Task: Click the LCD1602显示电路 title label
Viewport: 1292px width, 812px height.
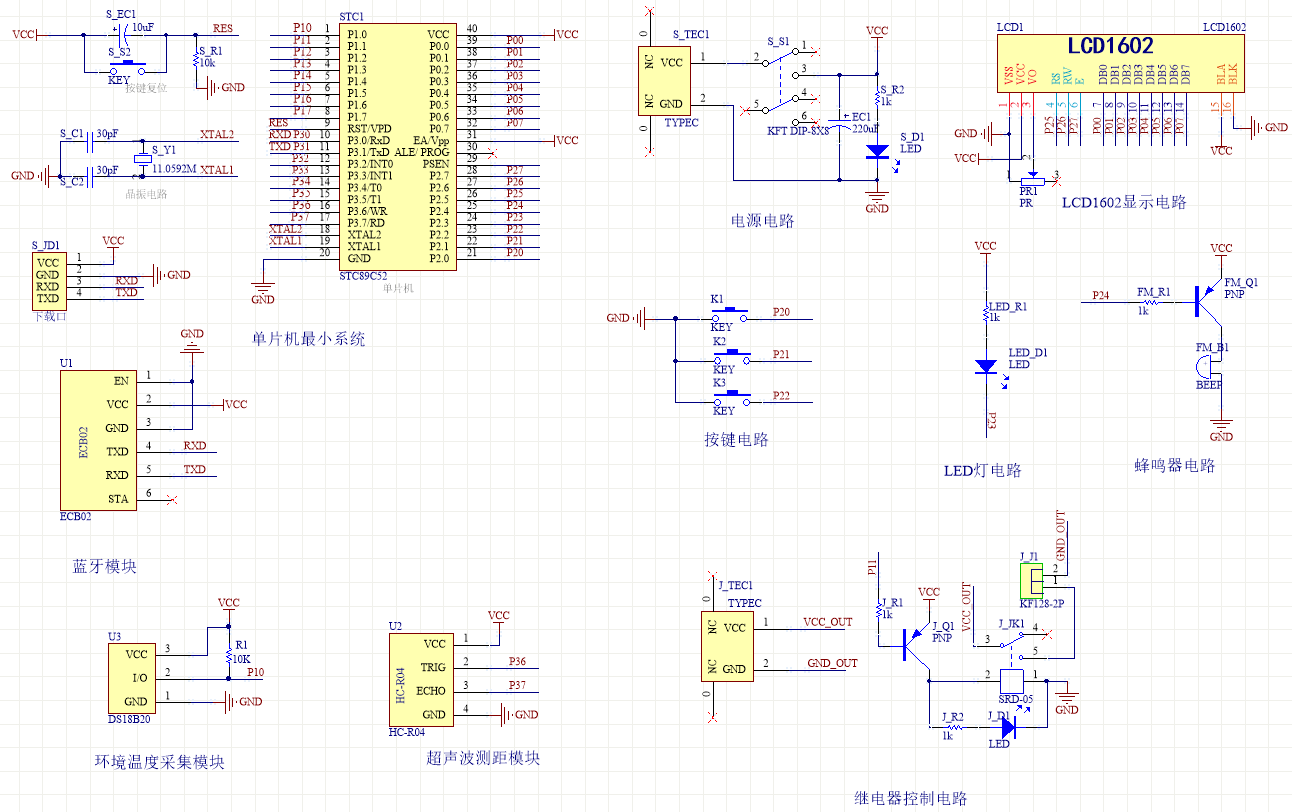Action: tap(1124, 202)
